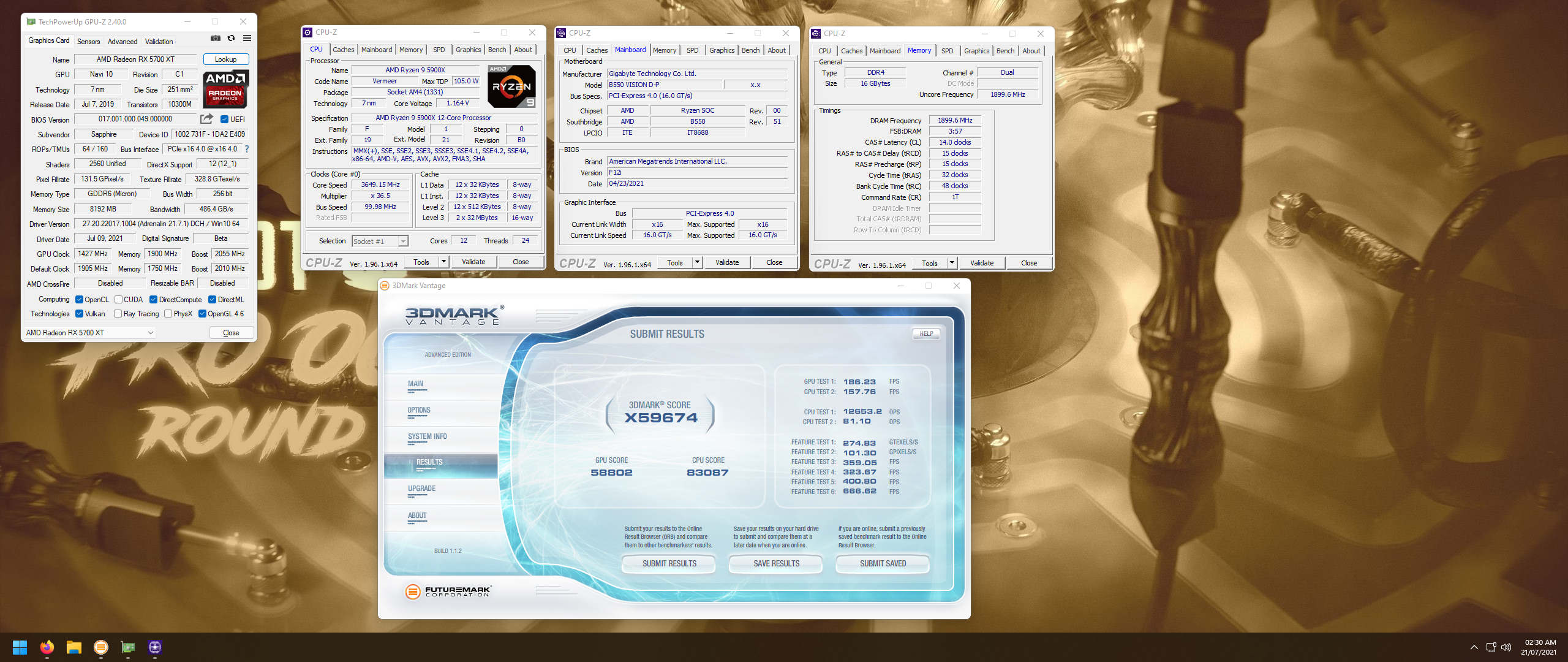Toggle the Vulkan checkbox
The height and width of the screenshot is (662, 1568).
pyautogui.click(x=79, y=314)
